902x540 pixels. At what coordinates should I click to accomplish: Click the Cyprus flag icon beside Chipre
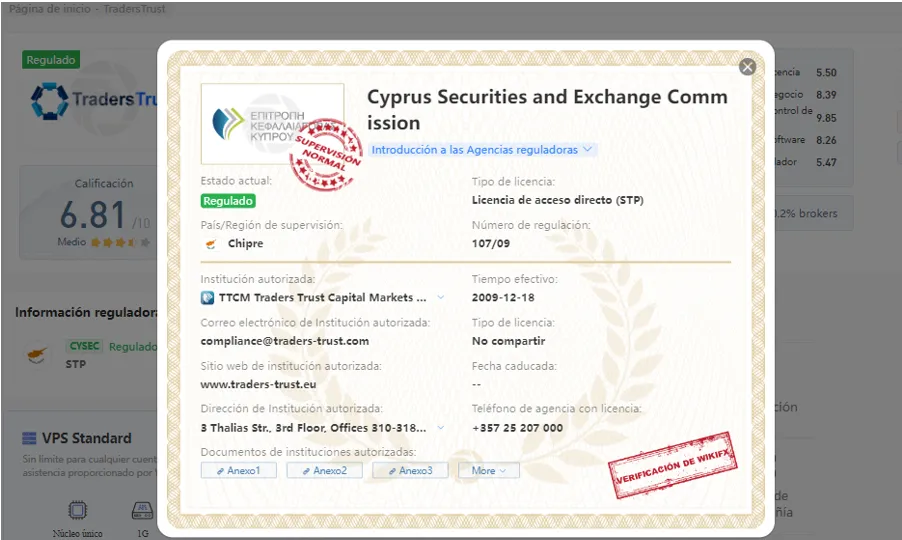(x=211, y=244)
